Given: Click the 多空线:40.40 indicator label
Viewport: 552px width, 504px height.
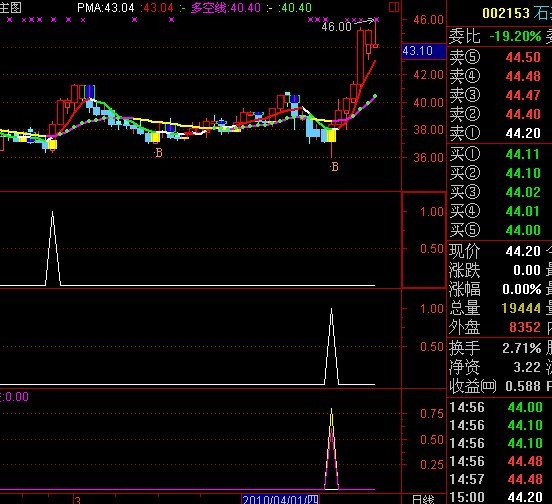Looking at the screenshot, I should tap(226, 8).
